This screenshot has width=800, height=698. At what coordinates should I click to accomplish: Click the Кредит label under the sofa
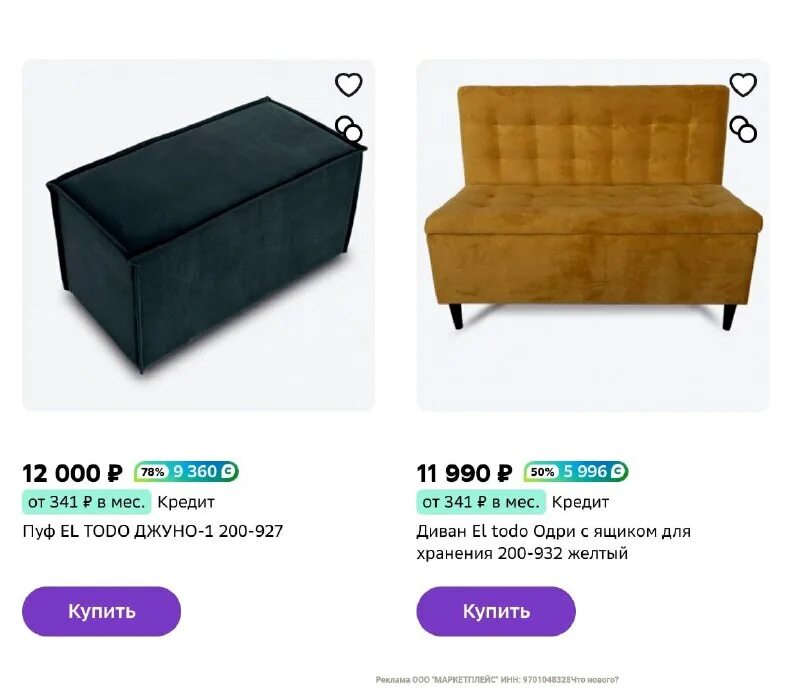tap(580, 502)
